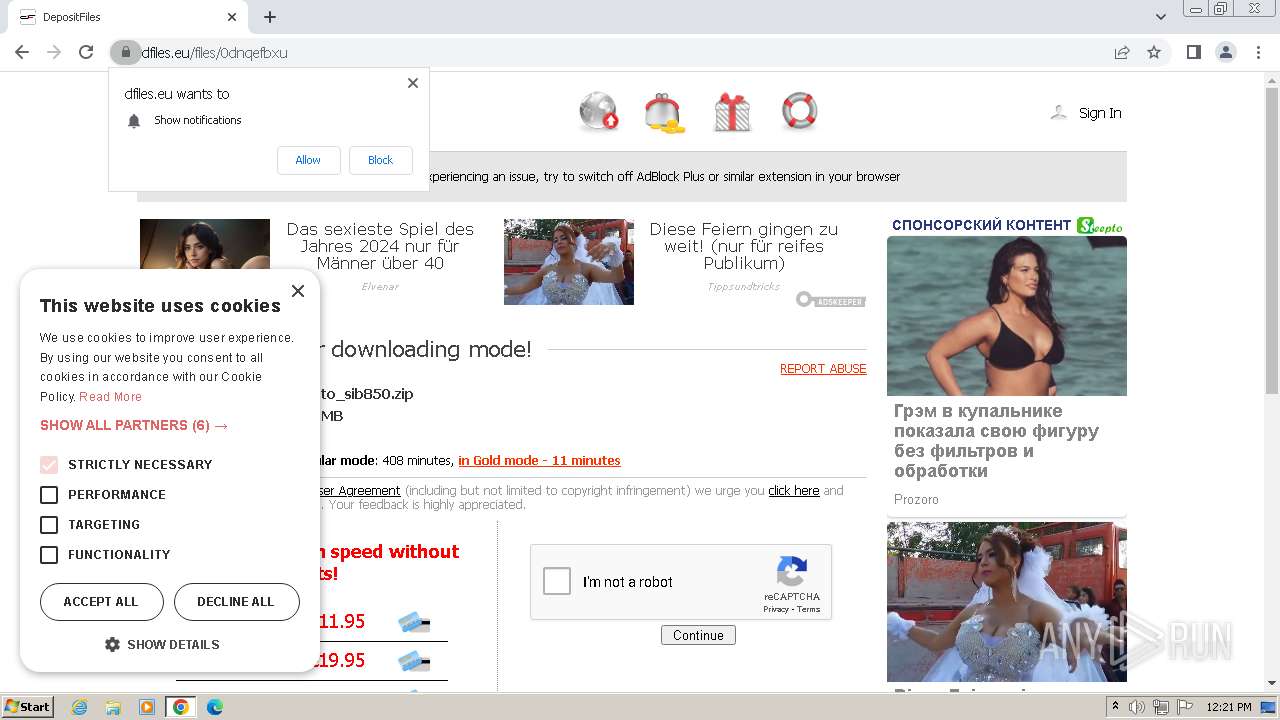Bookmark this page with star icon

(x=1154, y=53)
